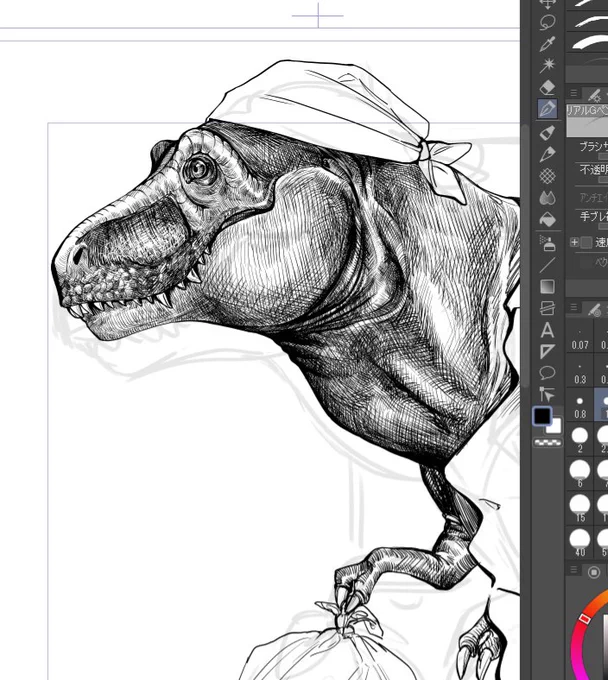Select the thickest brush stroke preset
This screenshot has width=608, height=680.
(587, 42)
